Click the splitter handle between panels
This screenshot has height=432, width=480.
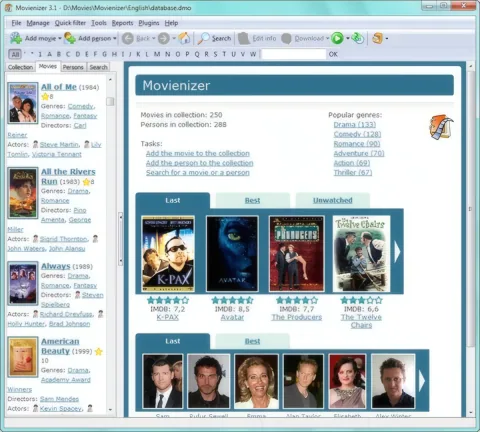120,239
